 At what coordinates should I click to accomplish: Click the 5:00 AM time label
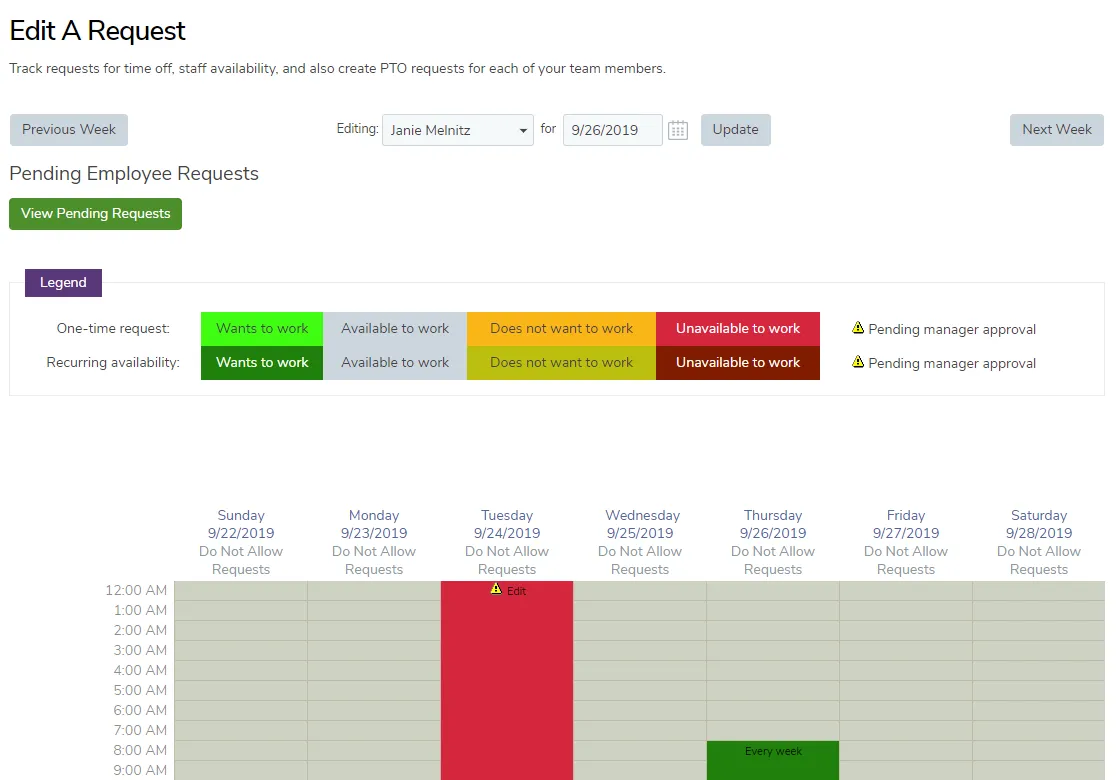[x=140, y=690]
